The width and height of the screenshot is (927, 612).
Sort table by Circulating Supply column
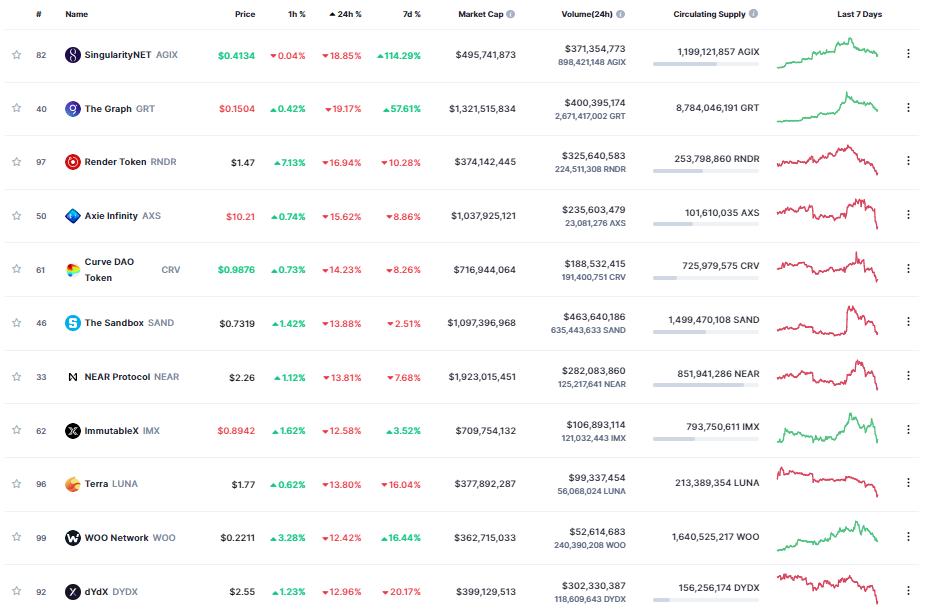pyautogui.click(x=709, y=14)
